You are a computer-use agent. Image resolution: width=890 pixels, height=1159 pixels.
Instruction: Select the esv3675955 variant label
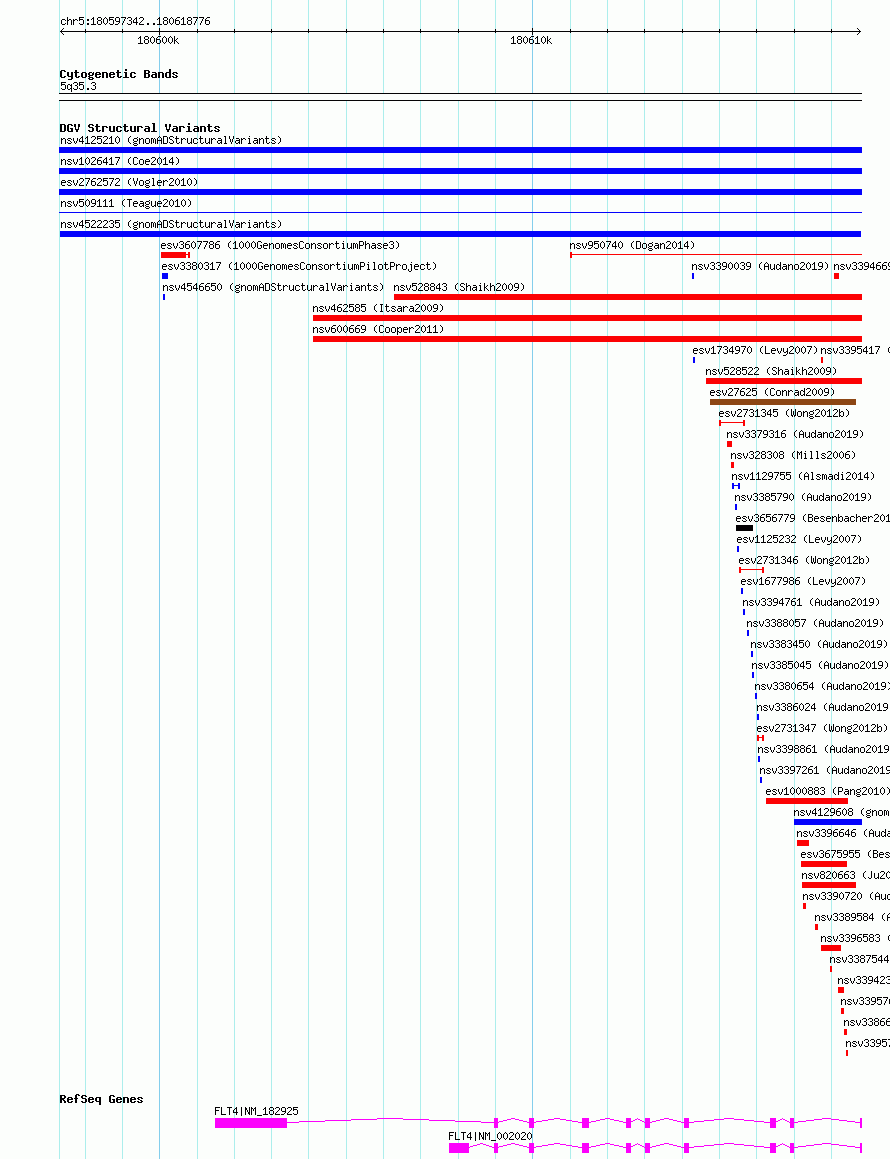845,854
